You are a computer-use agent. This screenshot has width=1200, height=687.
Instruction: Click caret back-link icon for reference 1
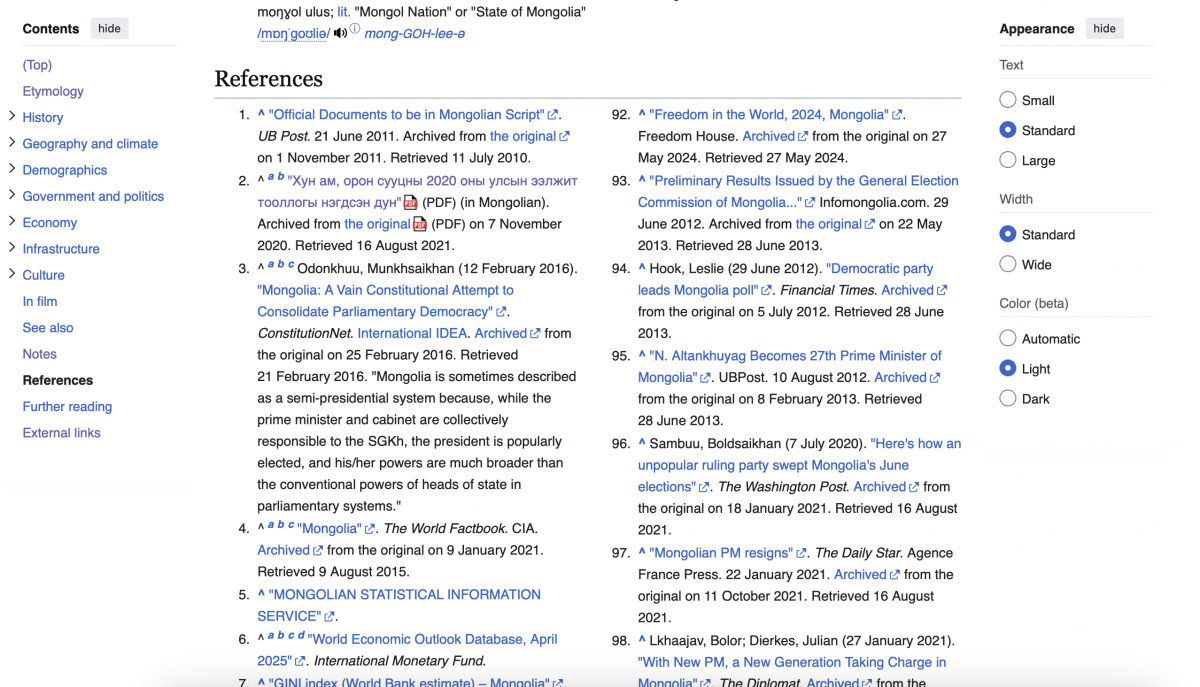261,115
